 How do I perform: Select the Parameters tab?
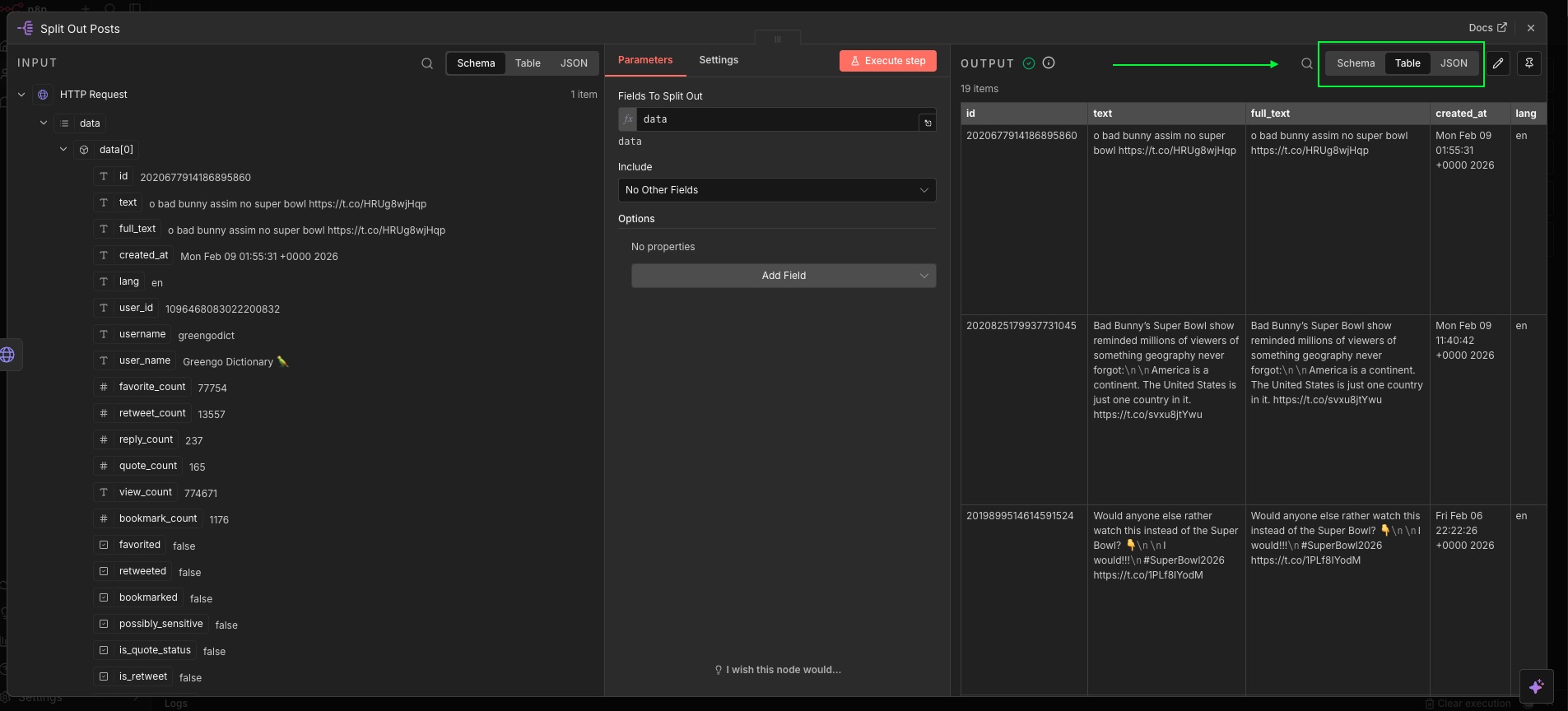point(644,60)
